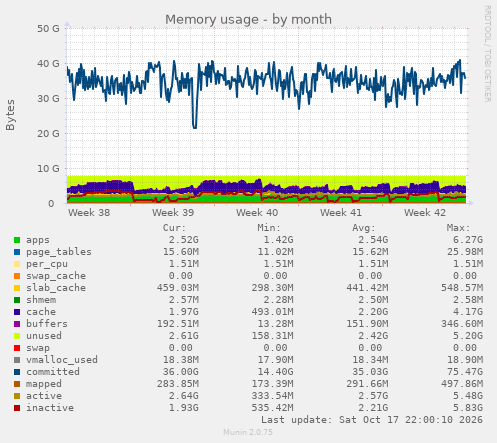Click the 'swap' legend label
Screen dimensions: 497x443
tap(38, 348)
